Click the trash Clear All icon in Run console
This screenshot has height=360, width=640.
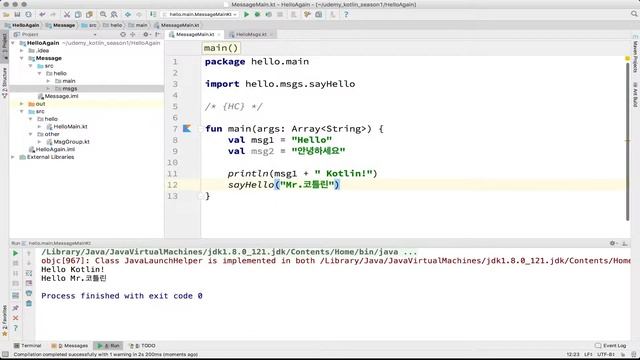coord(29,303)
